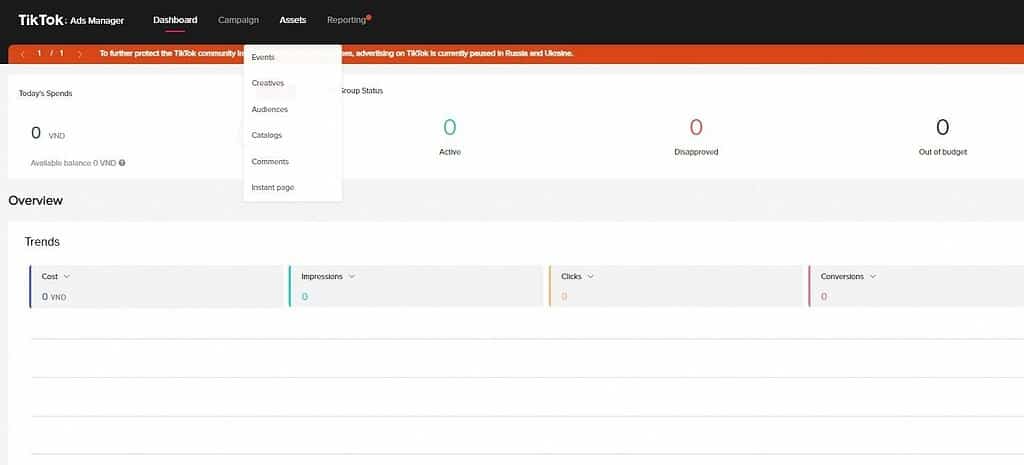Select Catalogs in the Assets dropdown
The width and height of the screenshot is (1024, 465).
(x=267, y=135)
